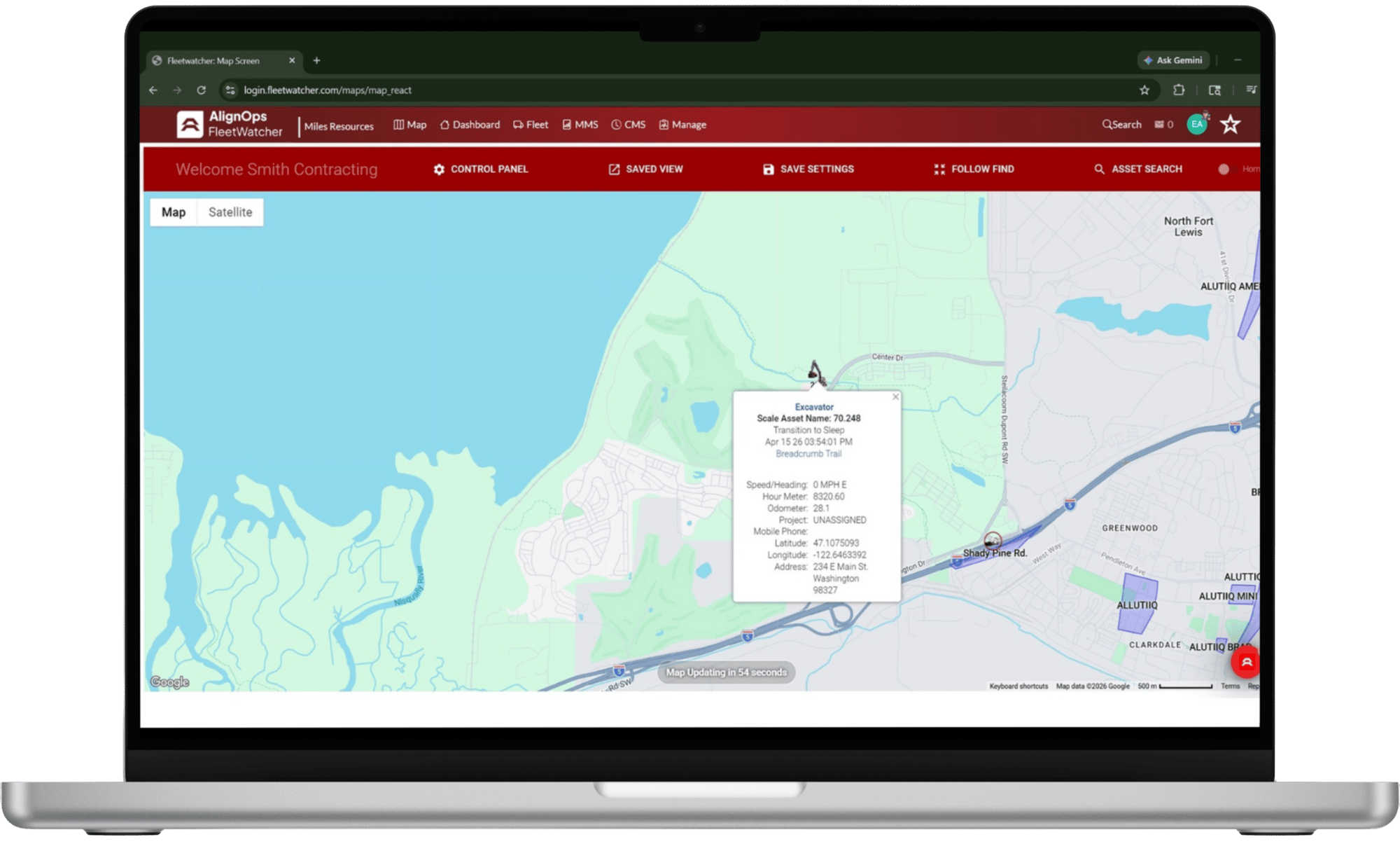Viewport: 1400px width, 844px height.
Task: Click the Welcome Smith Contracting heading
Action: 276,170
